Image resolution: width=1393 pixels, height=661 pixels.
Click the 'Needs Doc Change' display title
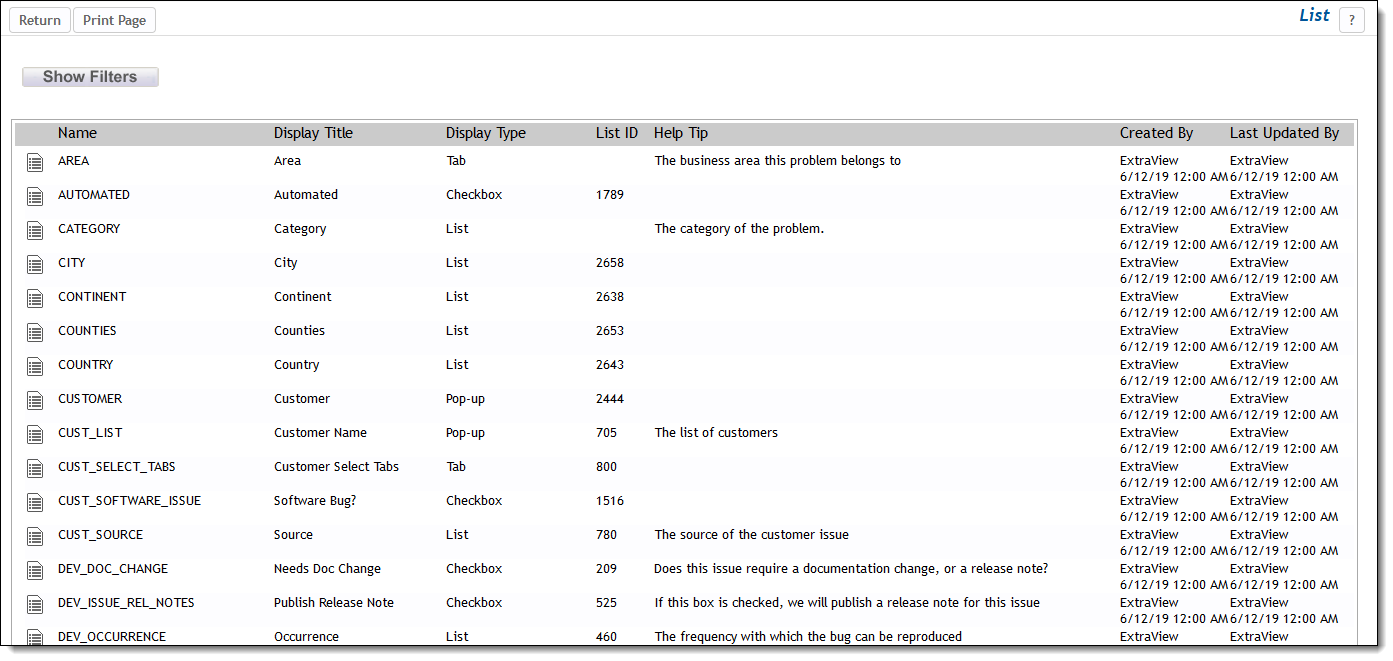click(x=327, y=568)
